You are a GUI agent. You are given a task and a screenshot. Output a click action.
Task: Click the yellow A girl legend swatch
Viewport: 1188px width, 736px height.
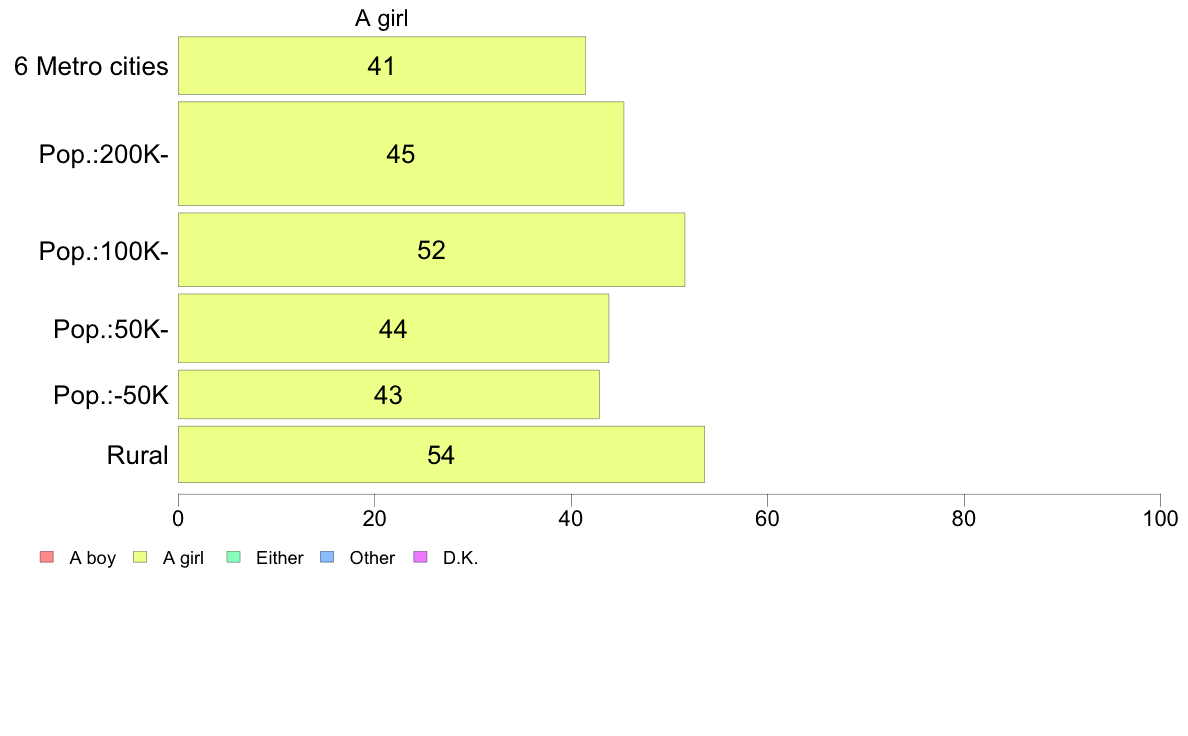140,557
